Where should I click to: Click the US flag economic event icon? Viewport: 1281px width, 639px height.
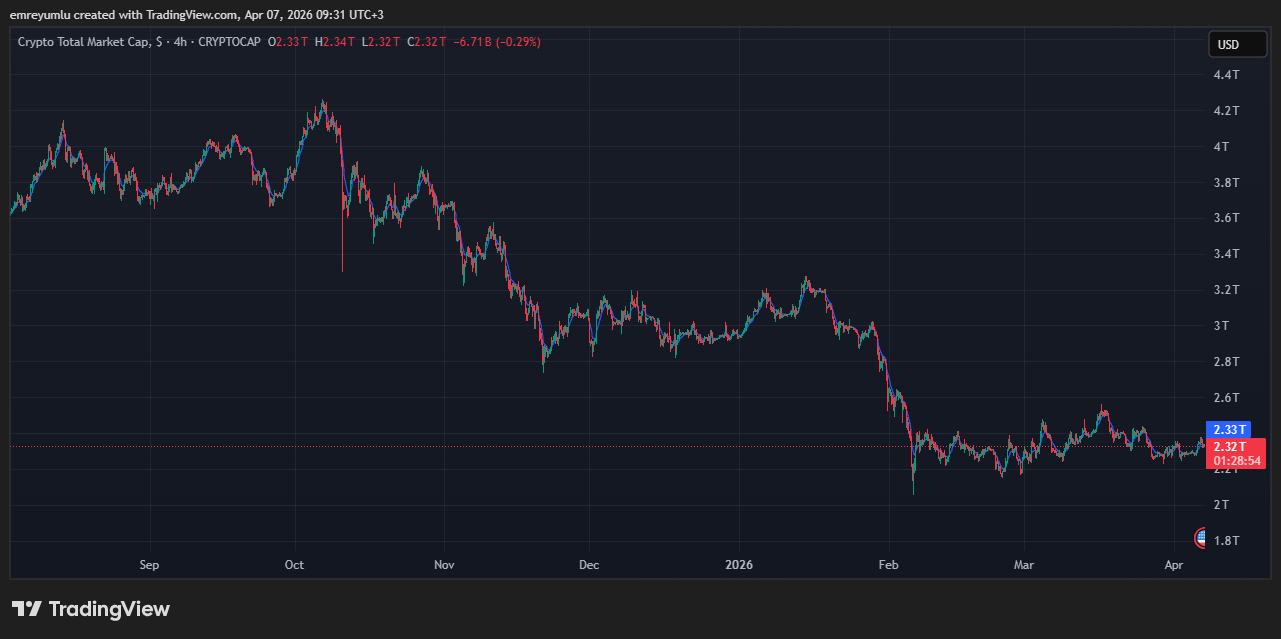(x=1201, y=538)
